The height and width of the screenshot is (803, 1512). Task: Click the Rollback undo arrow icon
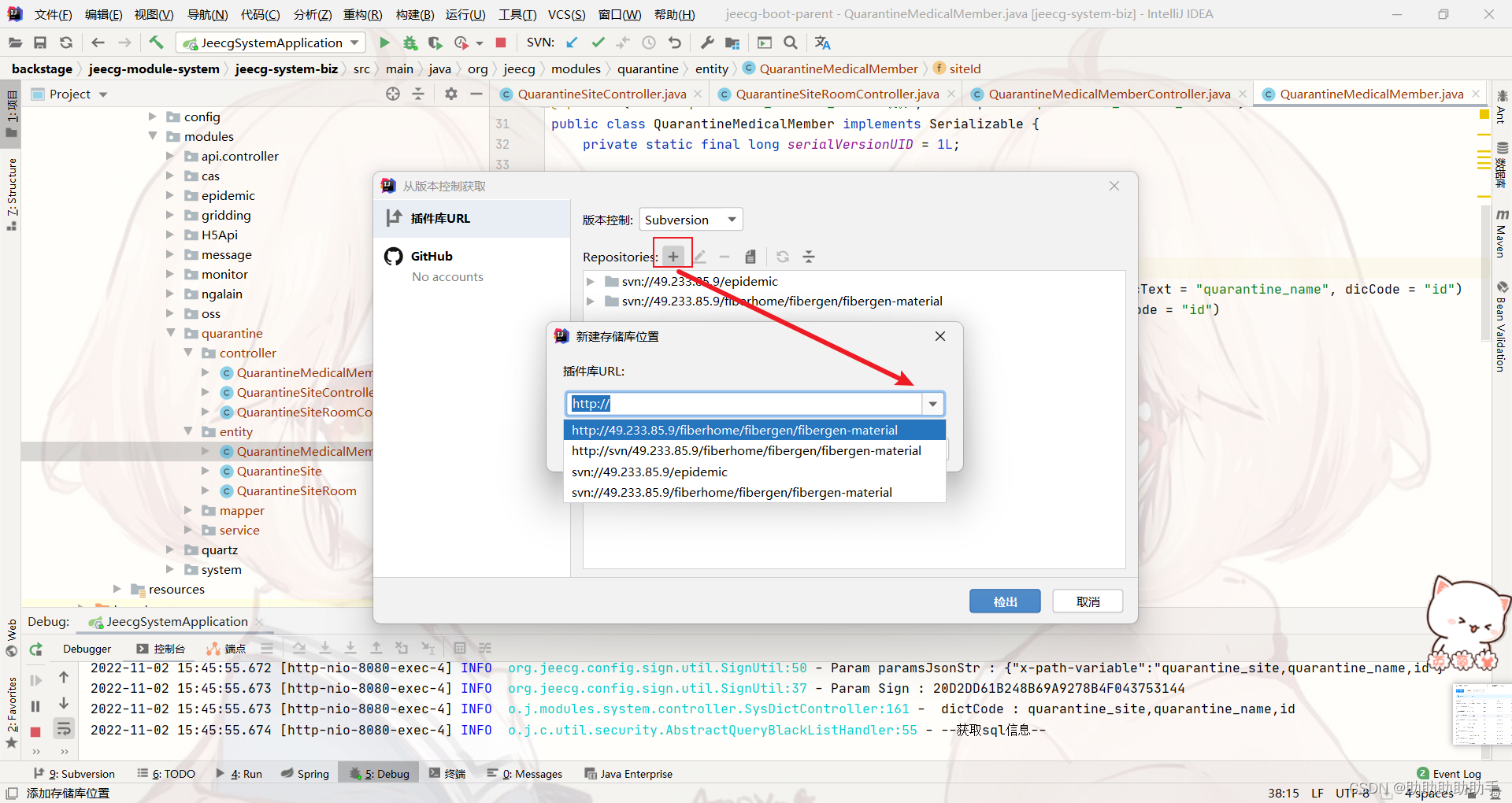[x=675, y=43]
